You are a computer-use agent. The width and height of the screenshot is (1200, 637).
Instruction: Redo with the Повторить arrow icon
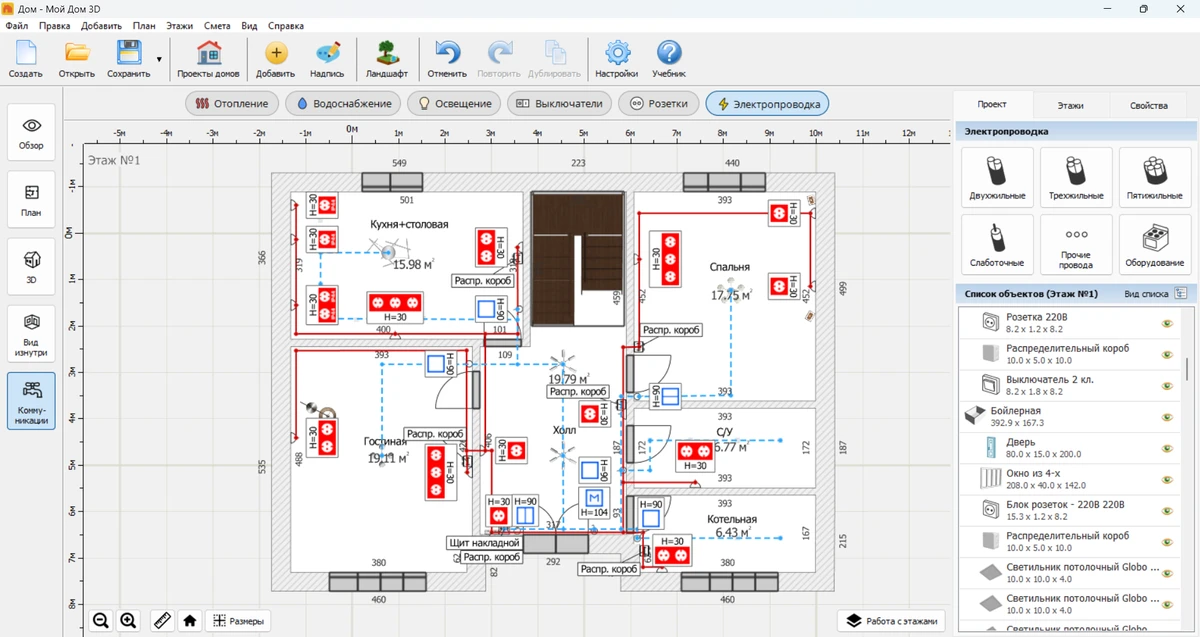pyautogui.click(x=499, y=59)
